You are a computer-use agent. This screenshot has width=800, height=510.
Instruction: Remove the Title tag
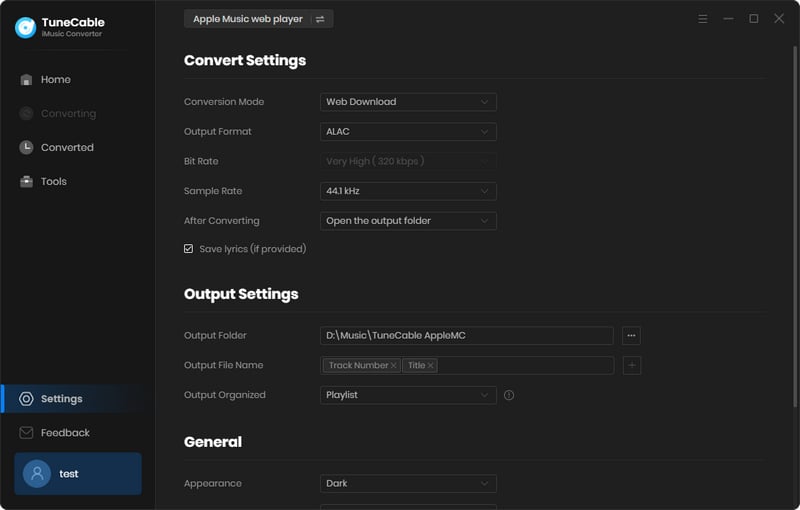click(x=431, y=366)
